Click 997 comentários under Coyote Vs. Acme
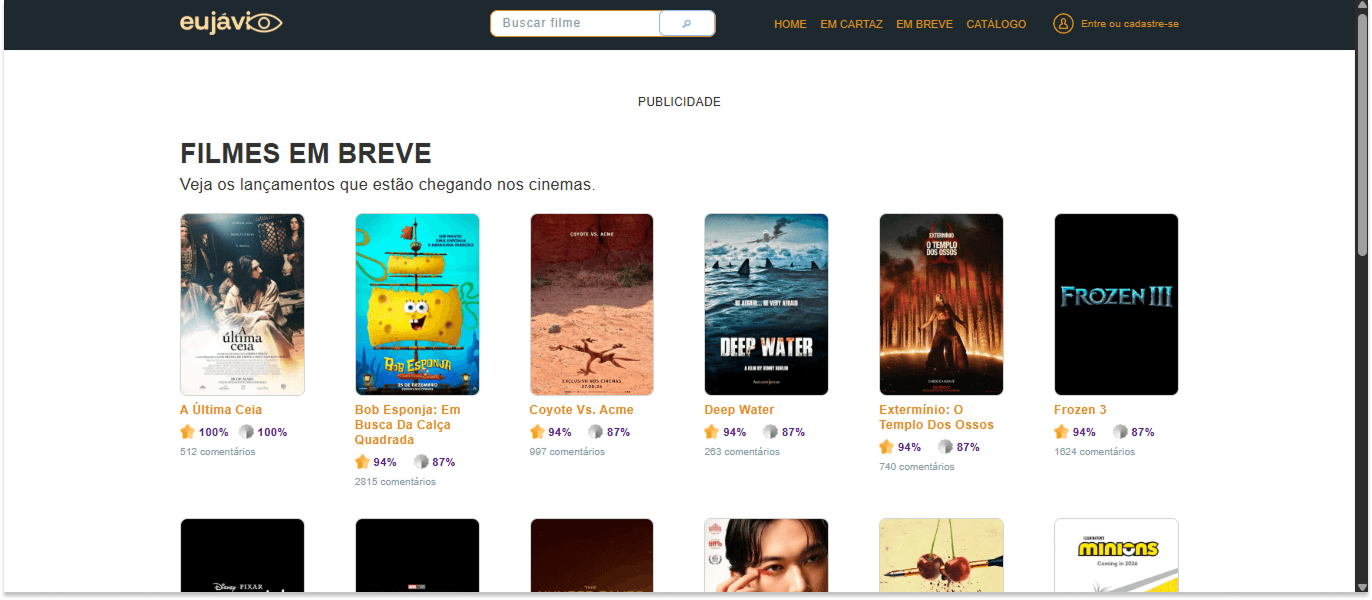 (x=567, y=452)
